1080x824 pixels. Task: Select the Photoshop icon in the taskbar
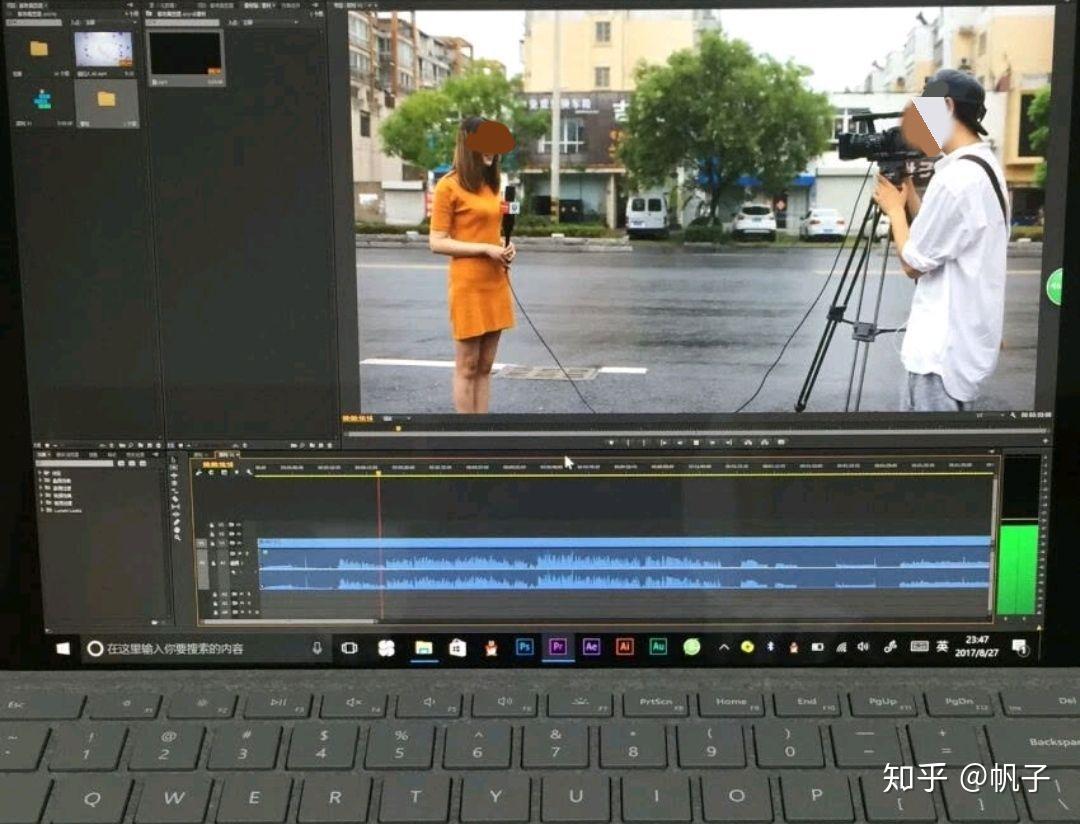527,650
